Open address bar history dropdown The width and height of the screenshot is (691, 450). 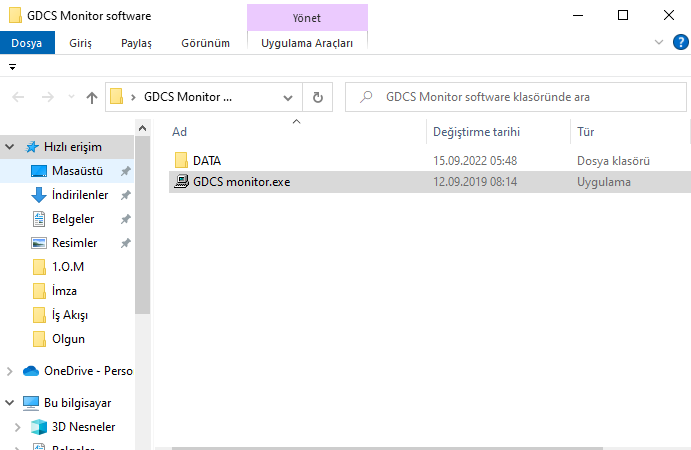(x=288, y=97)
